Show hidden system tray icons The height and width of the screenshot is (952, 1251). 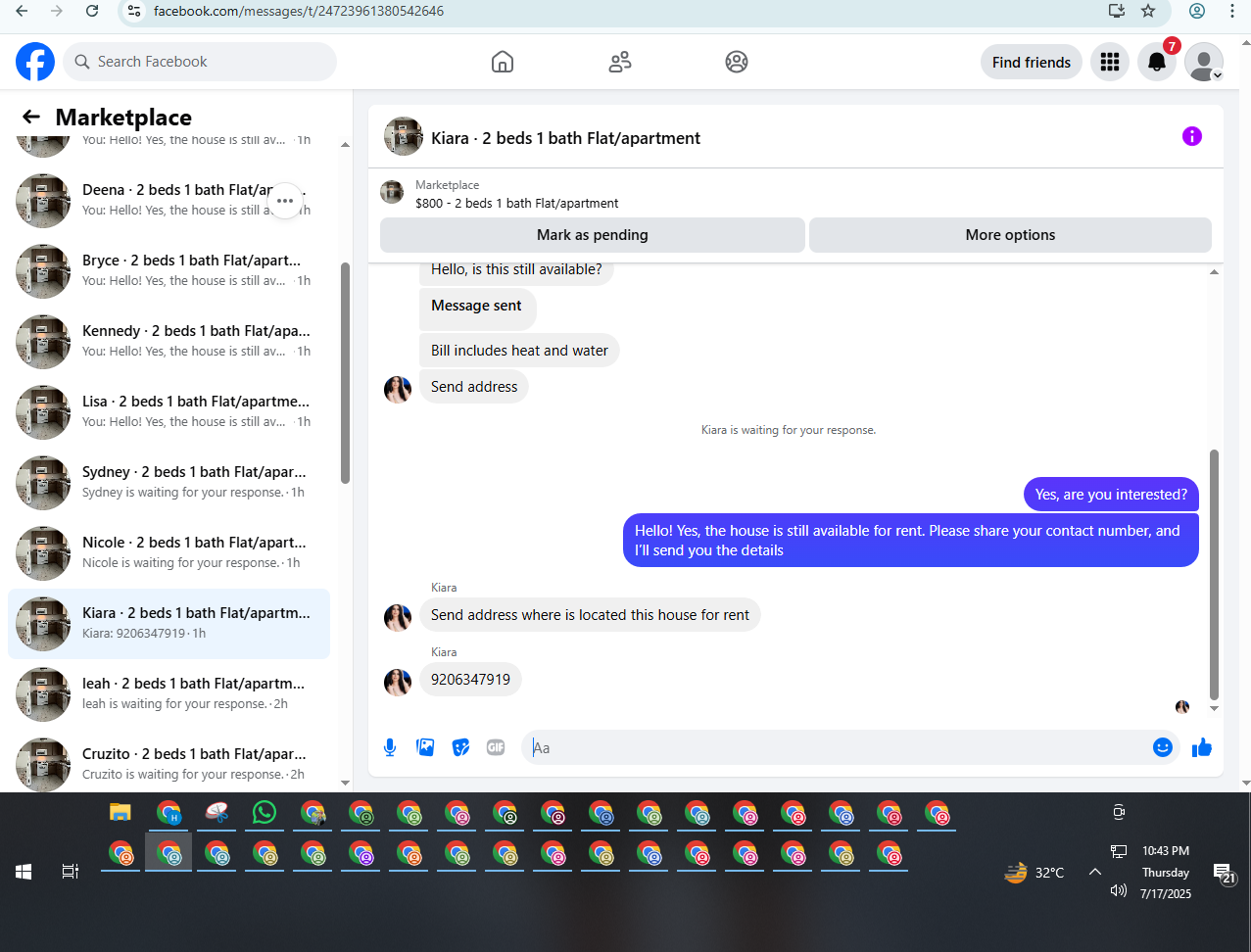tap(1095, 872)
